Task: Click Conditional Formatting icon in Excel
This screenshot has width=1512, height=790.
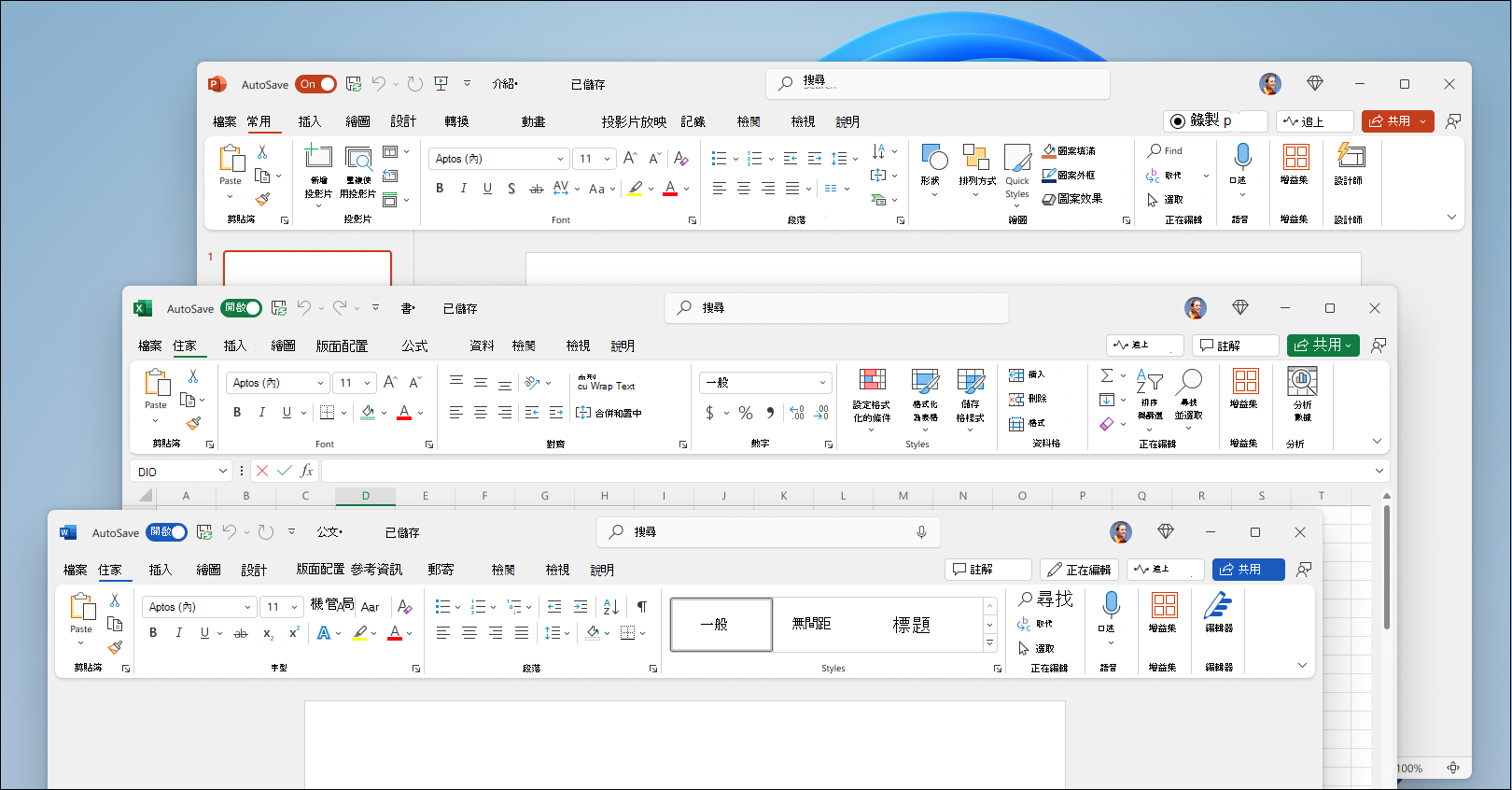Action: pyautogui.click(x=872, y=381)
